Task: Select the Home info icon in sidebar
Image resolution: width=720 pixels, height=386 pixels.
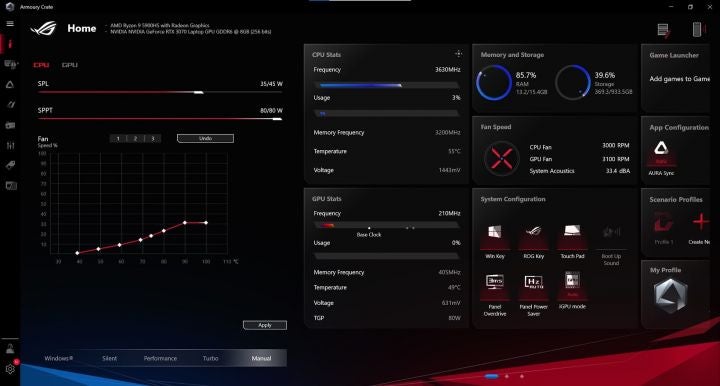Action: pos(10,44)
